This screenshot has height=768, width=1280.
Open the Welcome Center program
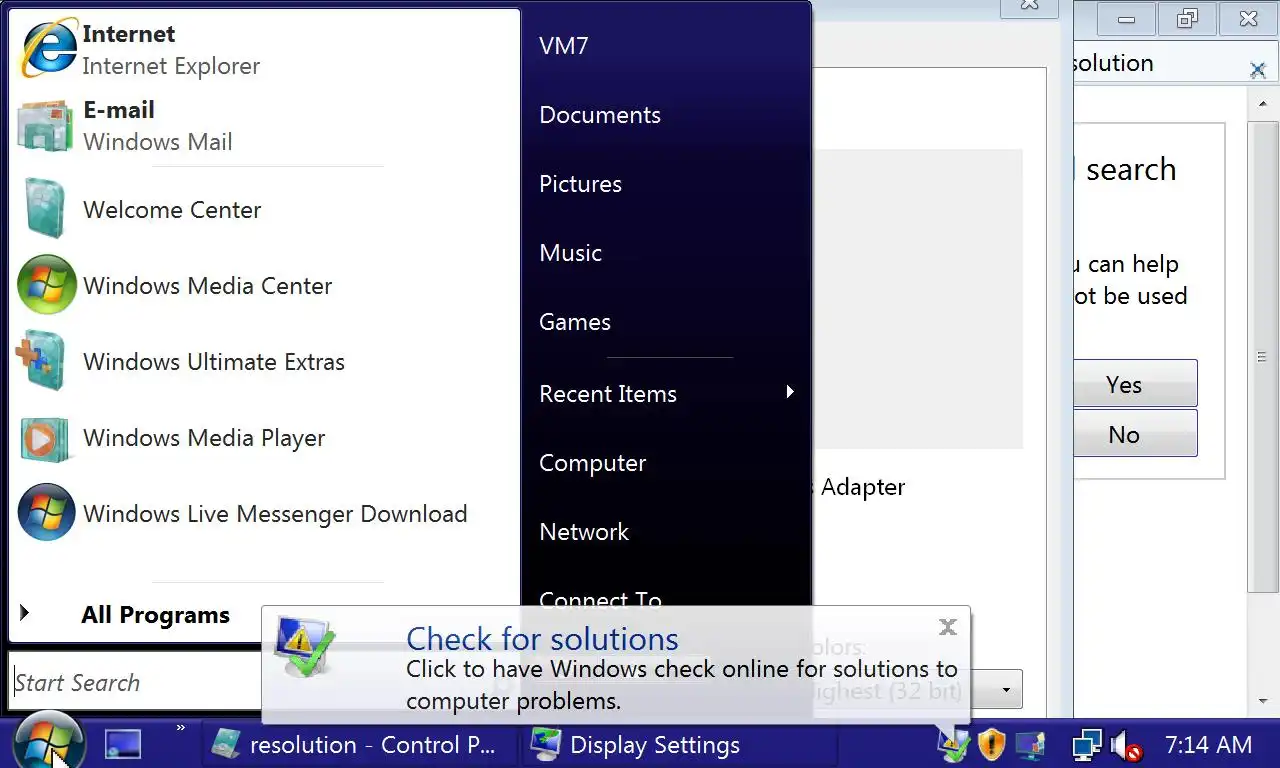(x=265, y=209)
